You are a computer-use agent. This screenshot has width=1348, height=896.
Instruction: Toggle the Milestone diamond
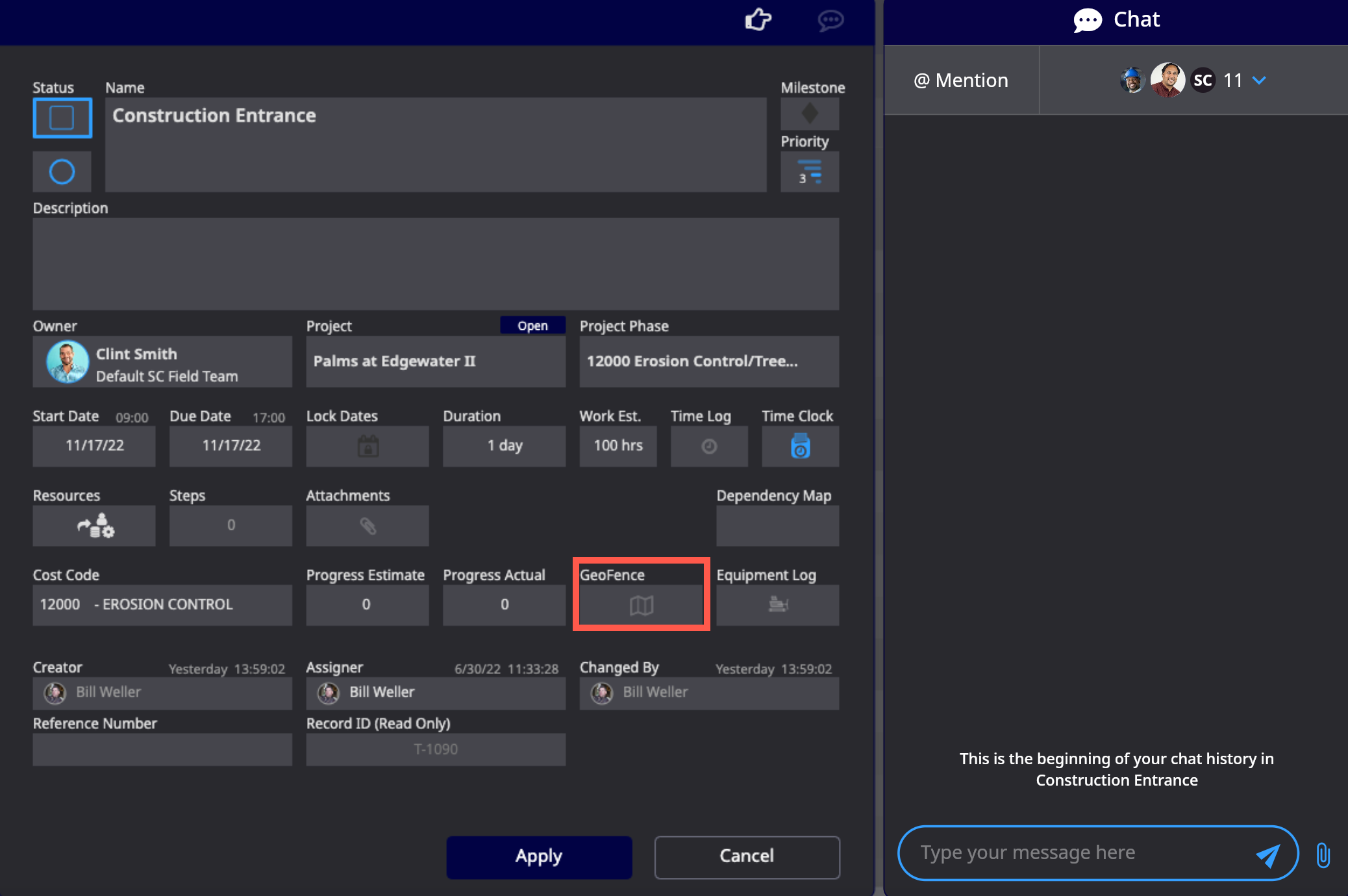[x=810, y=114]
